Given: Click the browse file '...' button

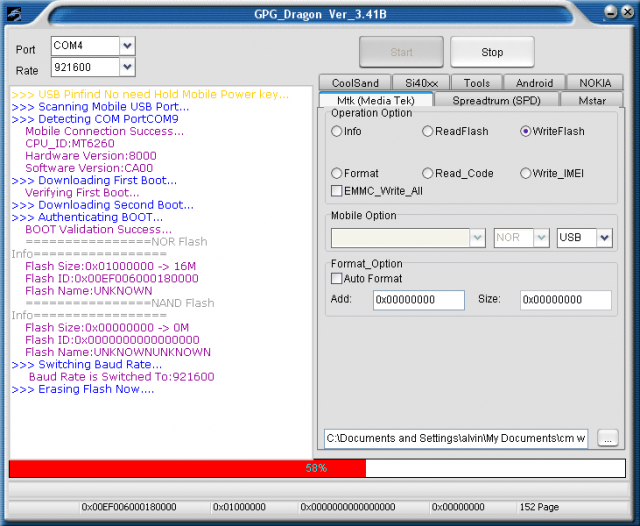Looking at the screenshot, I should pyautogui.click(x=607, y=438).
